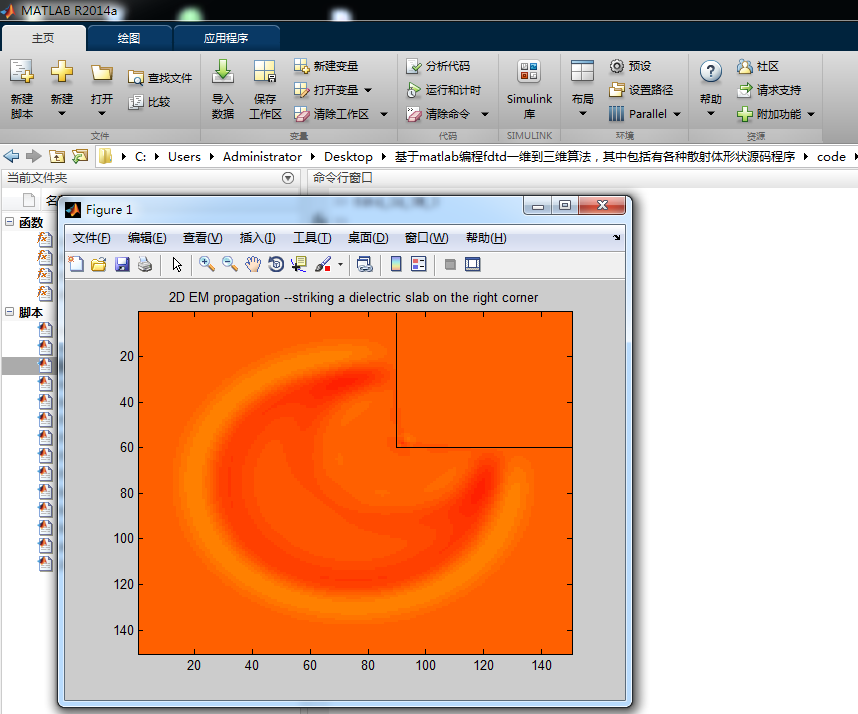Open Figure 1 Window (窗口) menu
Image resolution: width=858 pixels, height=714 pixels.
tap(426, 238)
